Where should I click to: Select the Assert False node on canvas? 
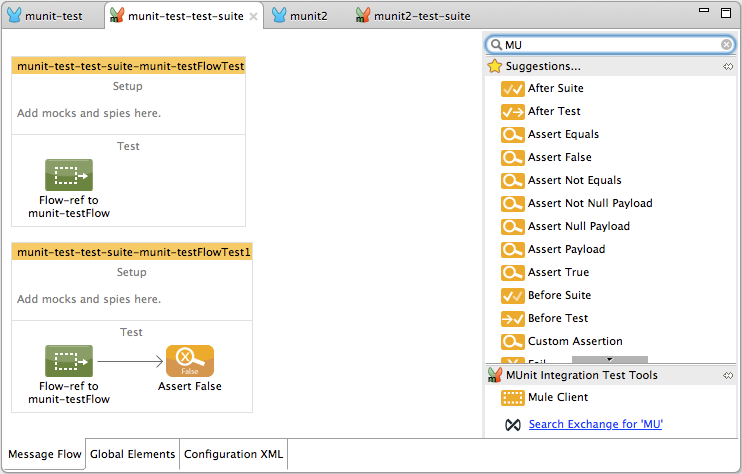(x=190, y=361)
